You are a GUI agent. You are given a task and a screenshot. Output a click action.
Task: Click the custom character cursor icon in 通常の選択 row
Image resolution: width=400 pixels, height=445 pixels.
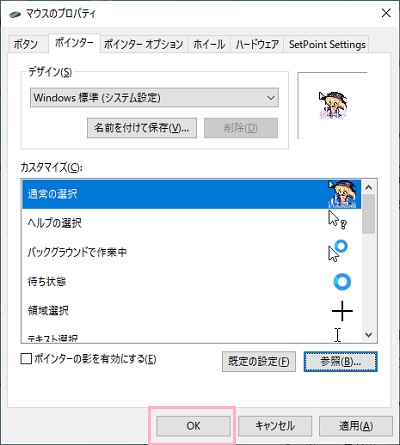coord(343,194)
